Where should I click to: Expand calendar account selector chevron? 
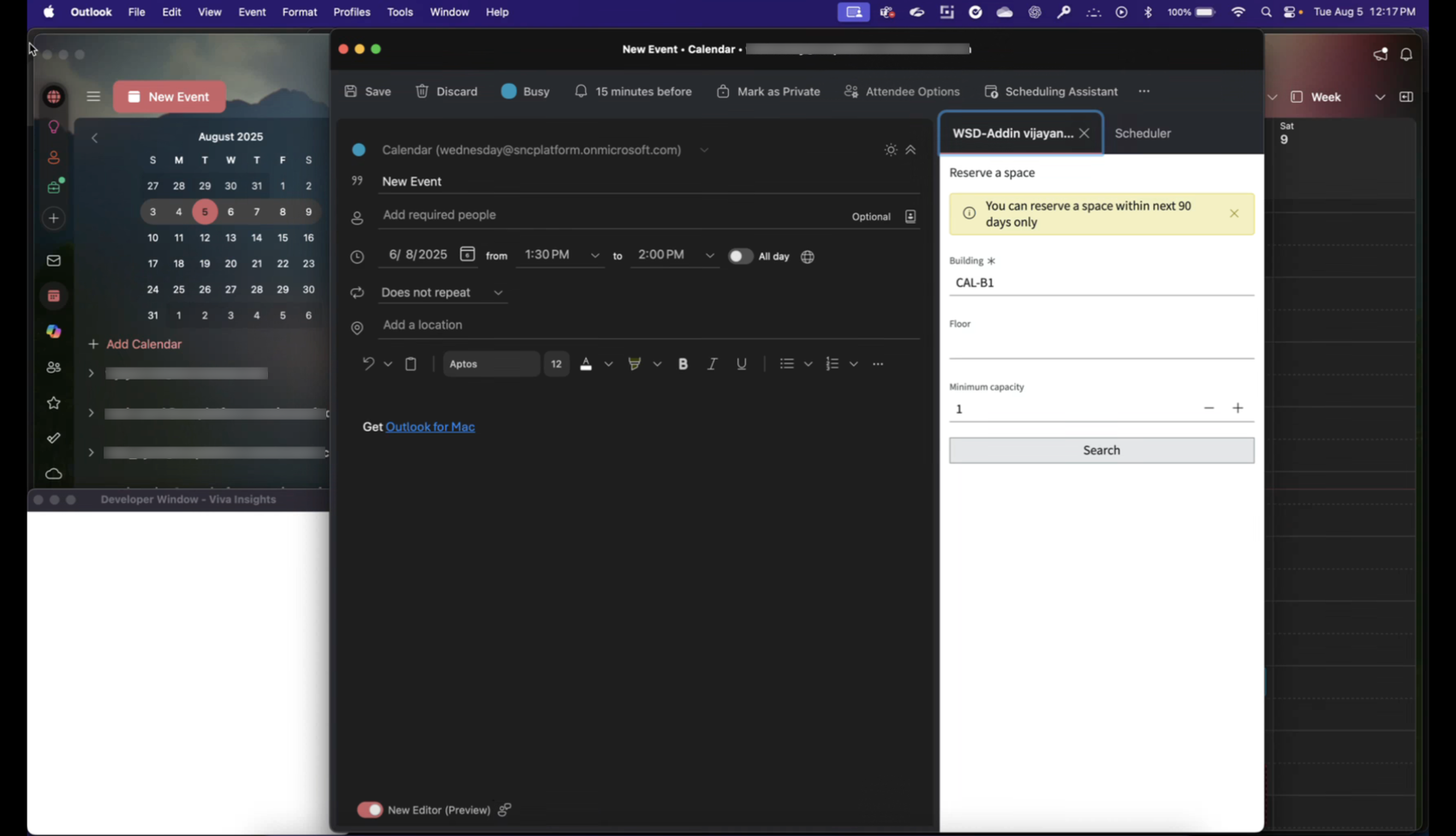704,150
